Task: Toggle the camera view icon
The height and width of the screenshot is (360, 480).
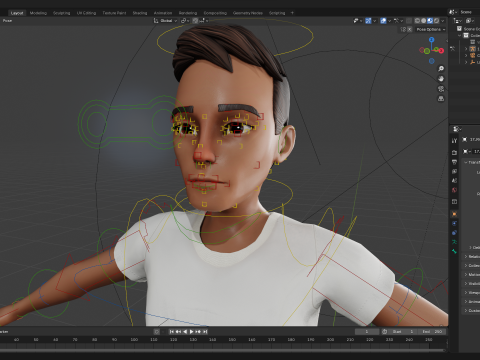Action: (x=441, y=89)
